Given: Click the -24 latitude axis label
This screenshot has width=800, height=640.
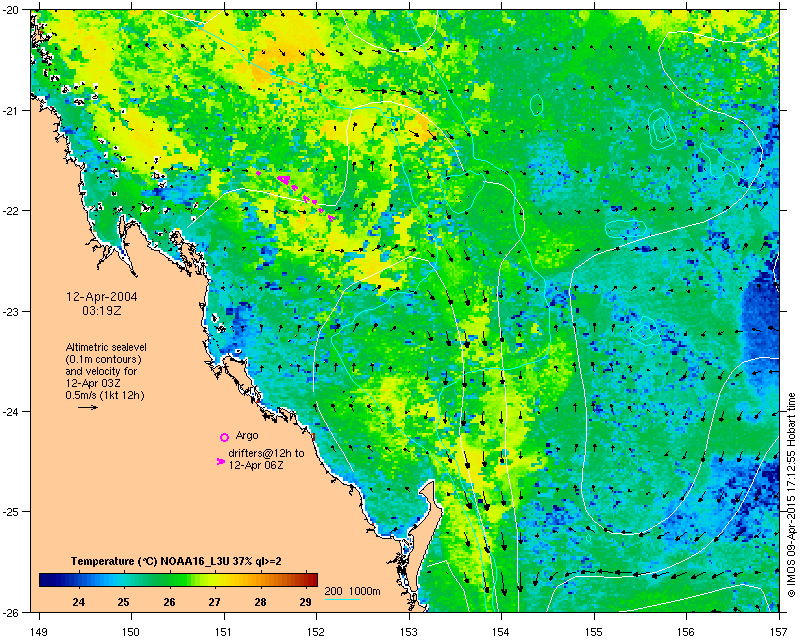Looking at the screenshot, I should click(12, 411).
